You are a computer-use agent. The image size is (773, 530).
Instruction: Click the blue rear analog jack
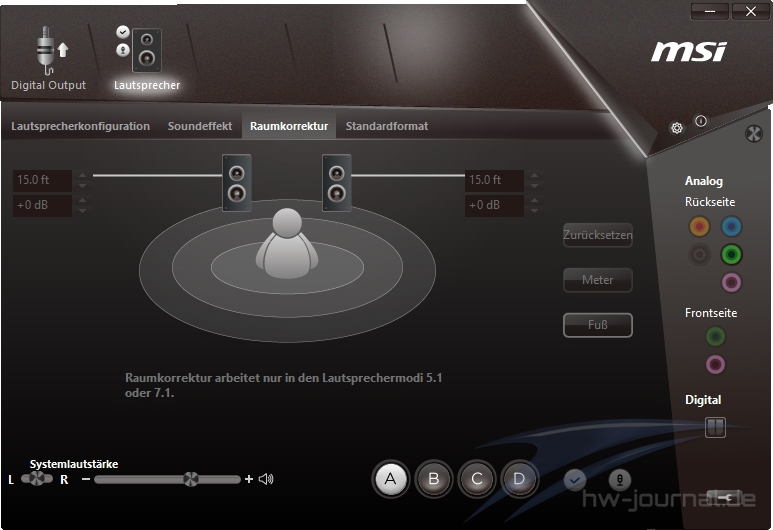tap(732, 227)
